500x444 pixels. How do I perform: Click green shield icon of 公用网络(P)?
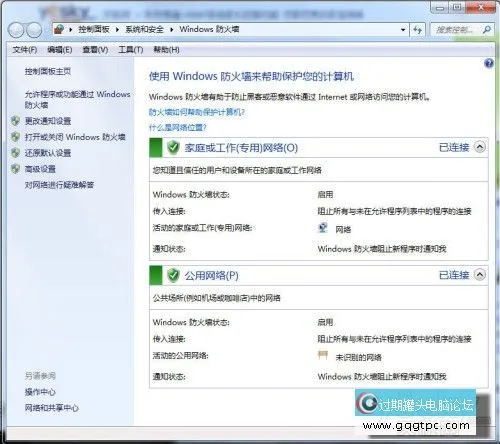pyautogui.click(x=173, y=275)
